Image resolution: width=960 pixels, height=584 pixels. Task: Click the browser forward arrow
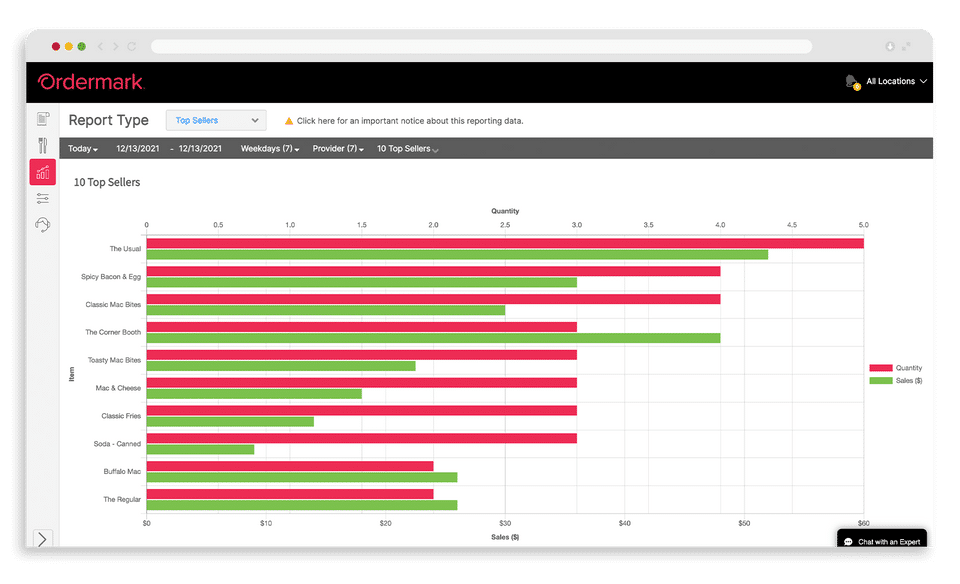[x=116, y=47]
